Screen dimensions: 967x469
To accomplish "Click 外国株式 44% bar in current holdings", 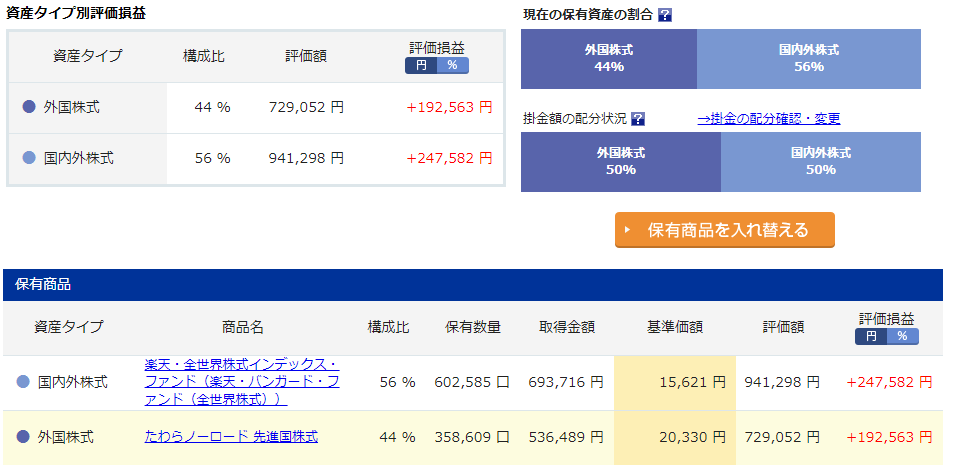I will 609,59.
